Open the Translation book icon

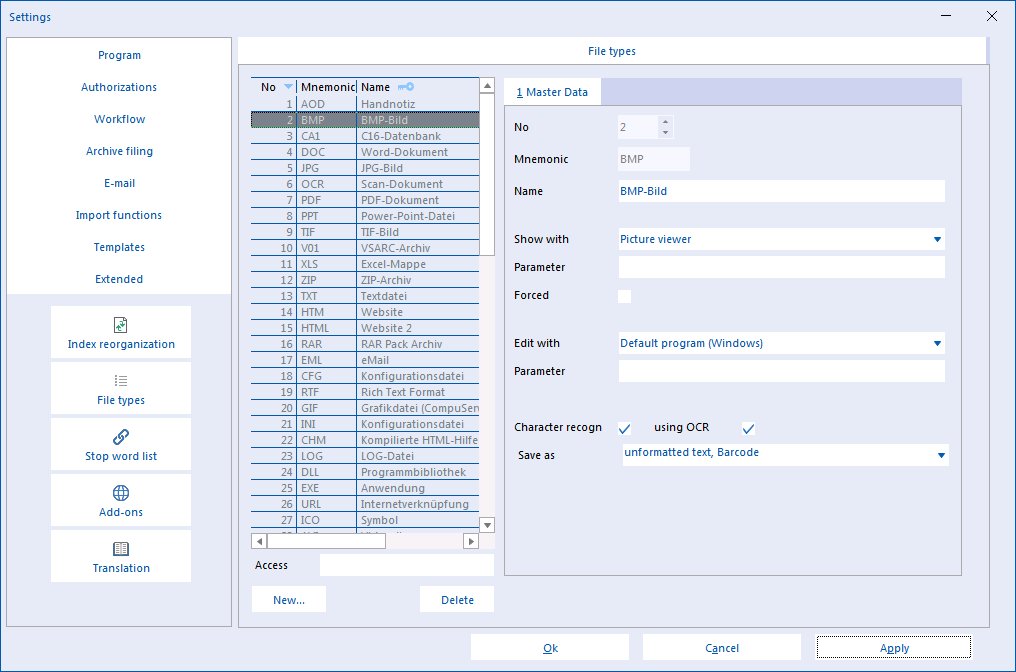(121, 549)
